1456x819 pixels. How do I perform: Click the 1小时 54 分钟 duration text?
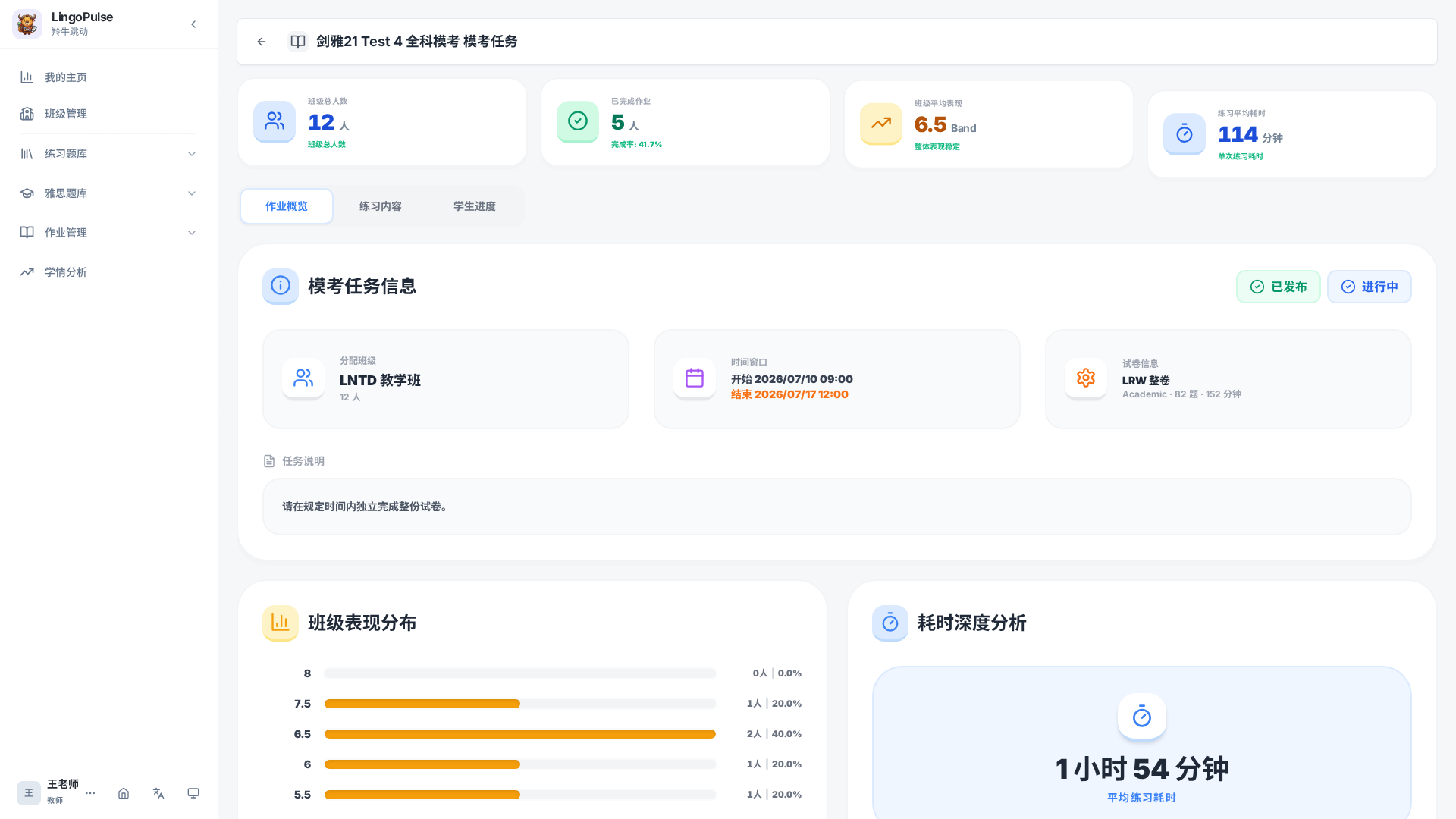tap(1142, 769)
